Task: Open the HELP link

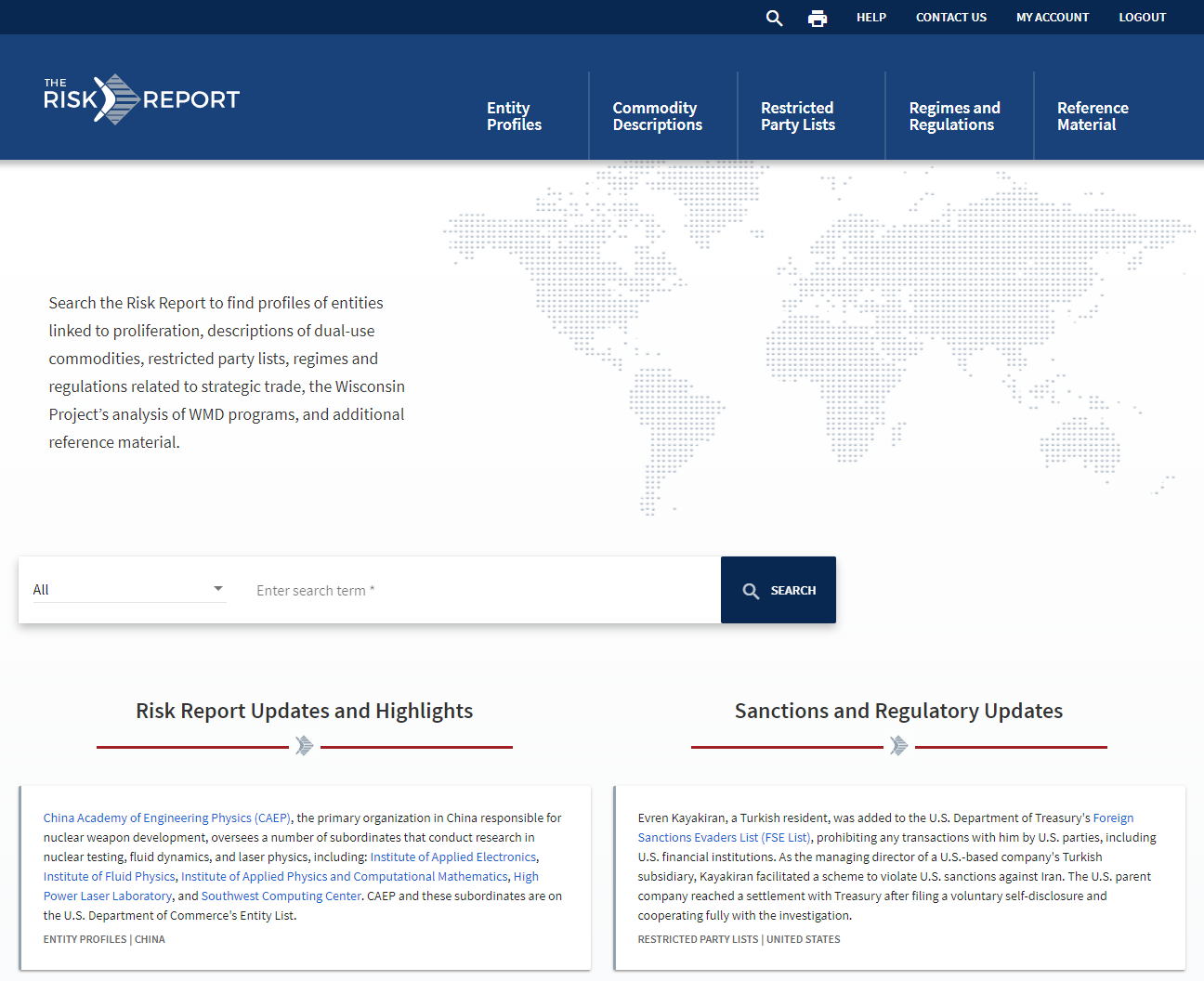Action: (871, 18)
